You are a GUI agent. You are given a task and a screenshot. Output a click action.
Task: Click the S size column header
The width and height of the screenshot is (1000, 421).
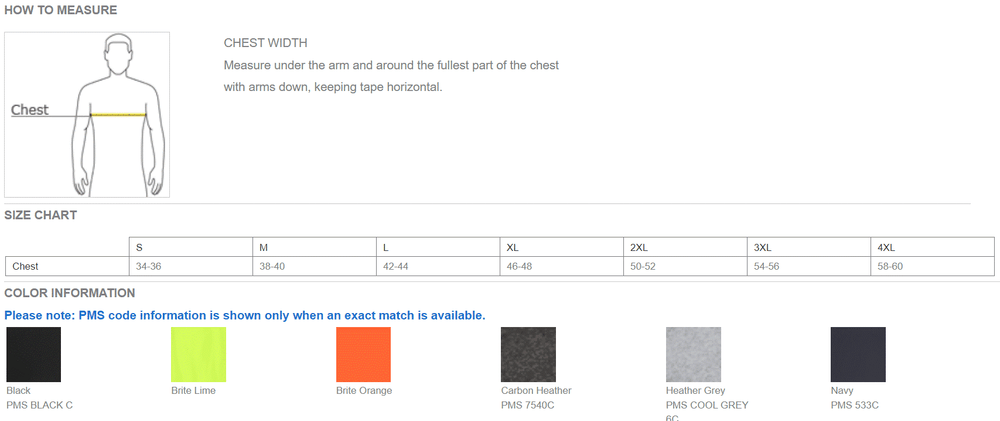139,247
